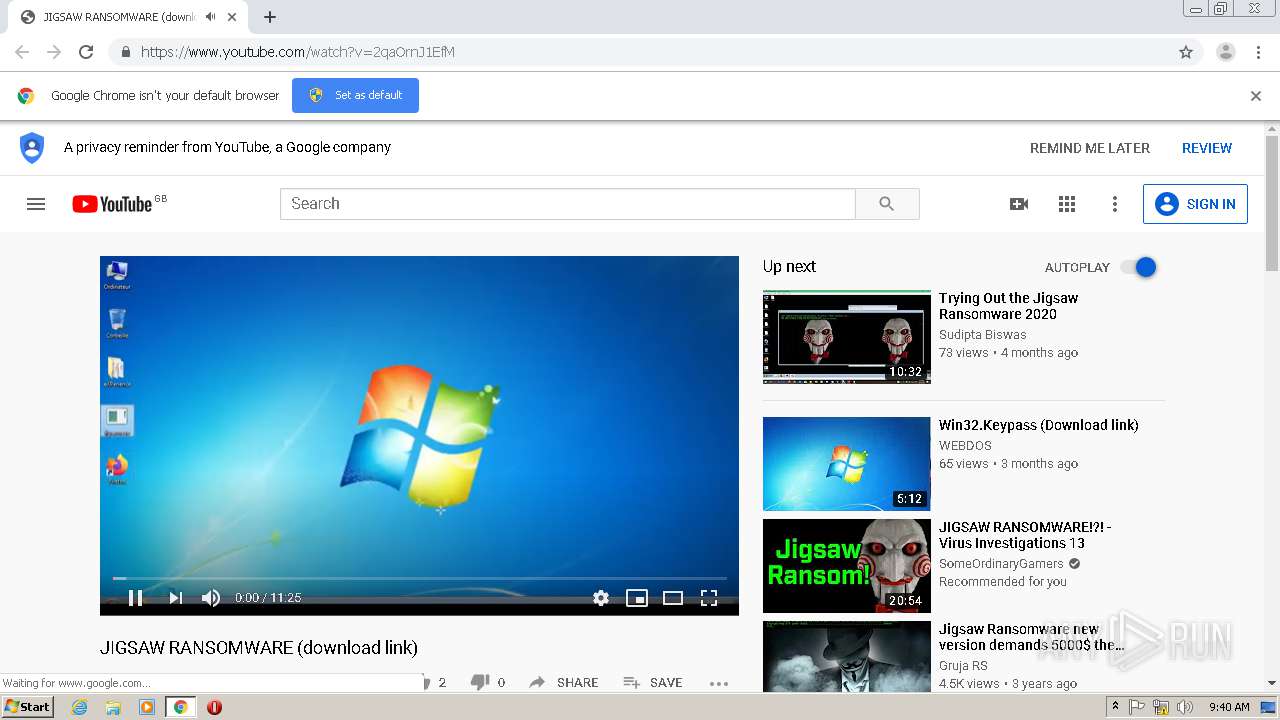Viewport: 1280px width, 720px height.
Task: Focus the YouTube Search field
Action: tap(567, 204)
